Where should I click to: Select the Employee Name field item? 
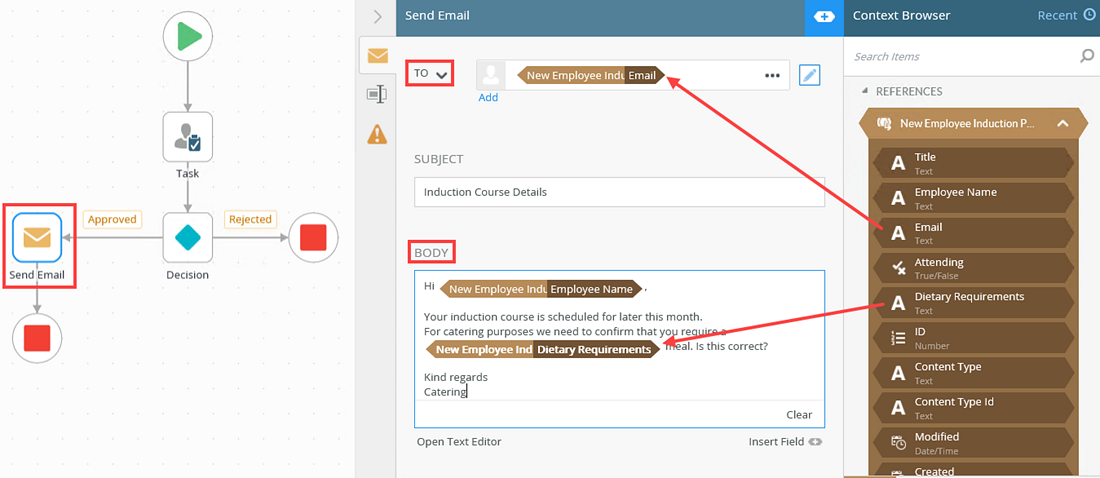tap(974, 199)
